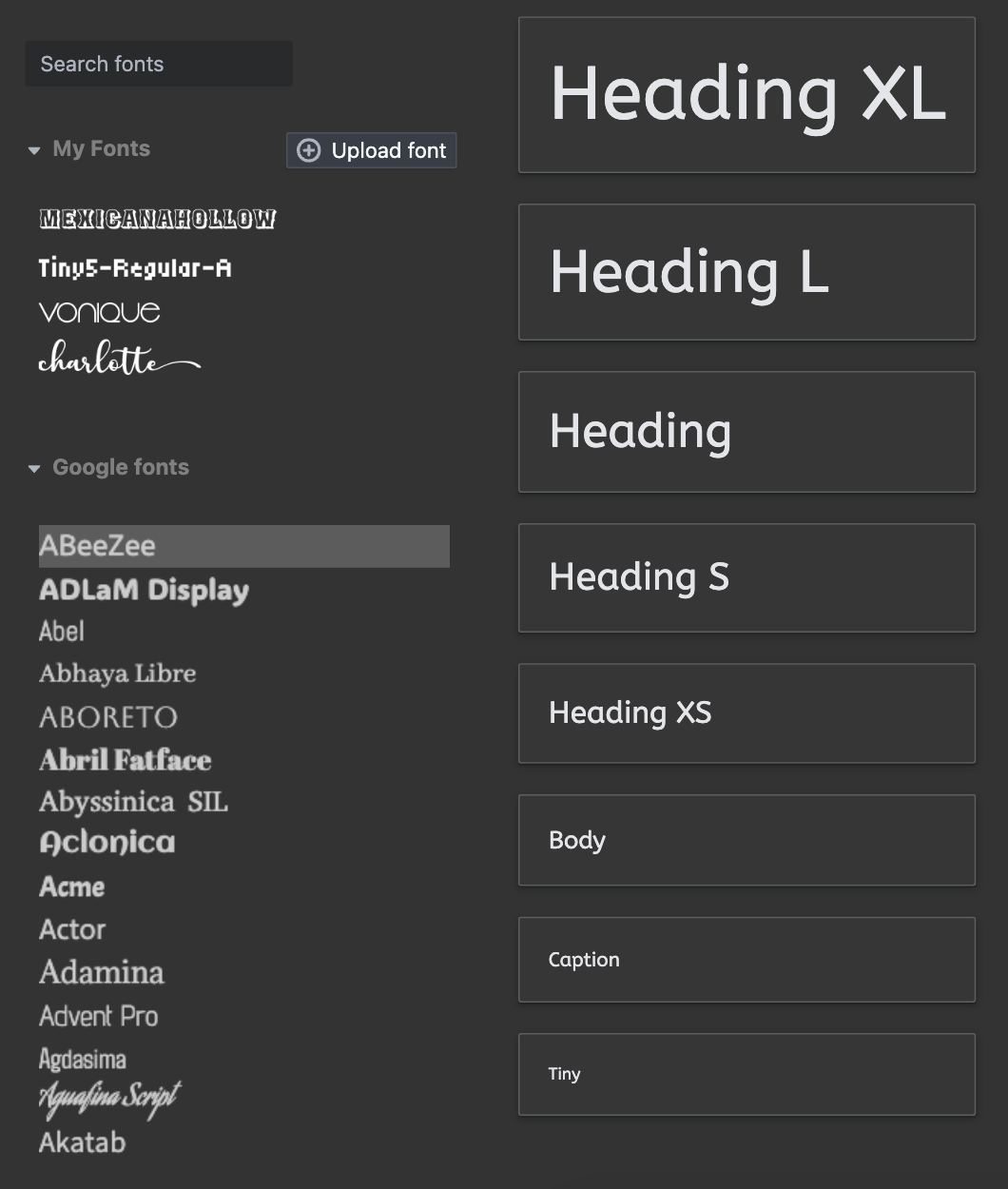Add a Heading XL text style
The image size is (1008, 1189).
pyautogui.click(x=746, y=95)
